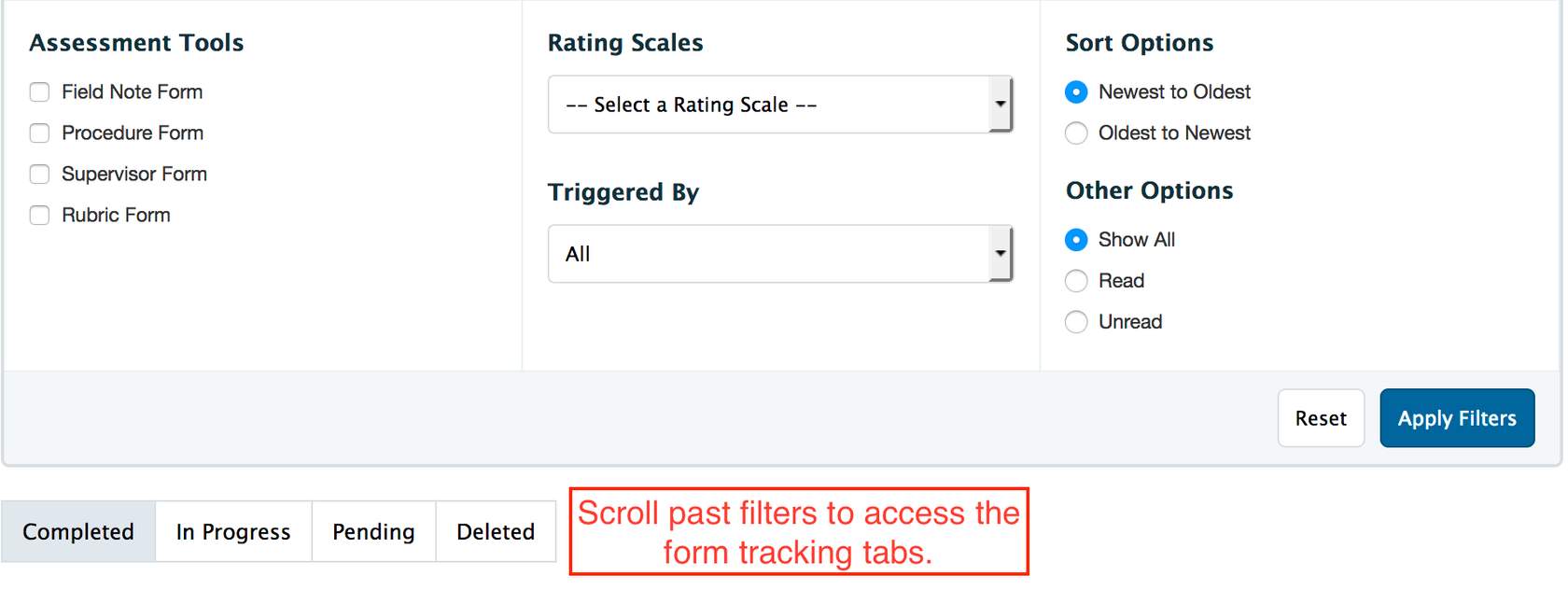The height and width of the screenshot is (604, 1568).
Task: Switch to the Completed tab
Action: point(78,532)
